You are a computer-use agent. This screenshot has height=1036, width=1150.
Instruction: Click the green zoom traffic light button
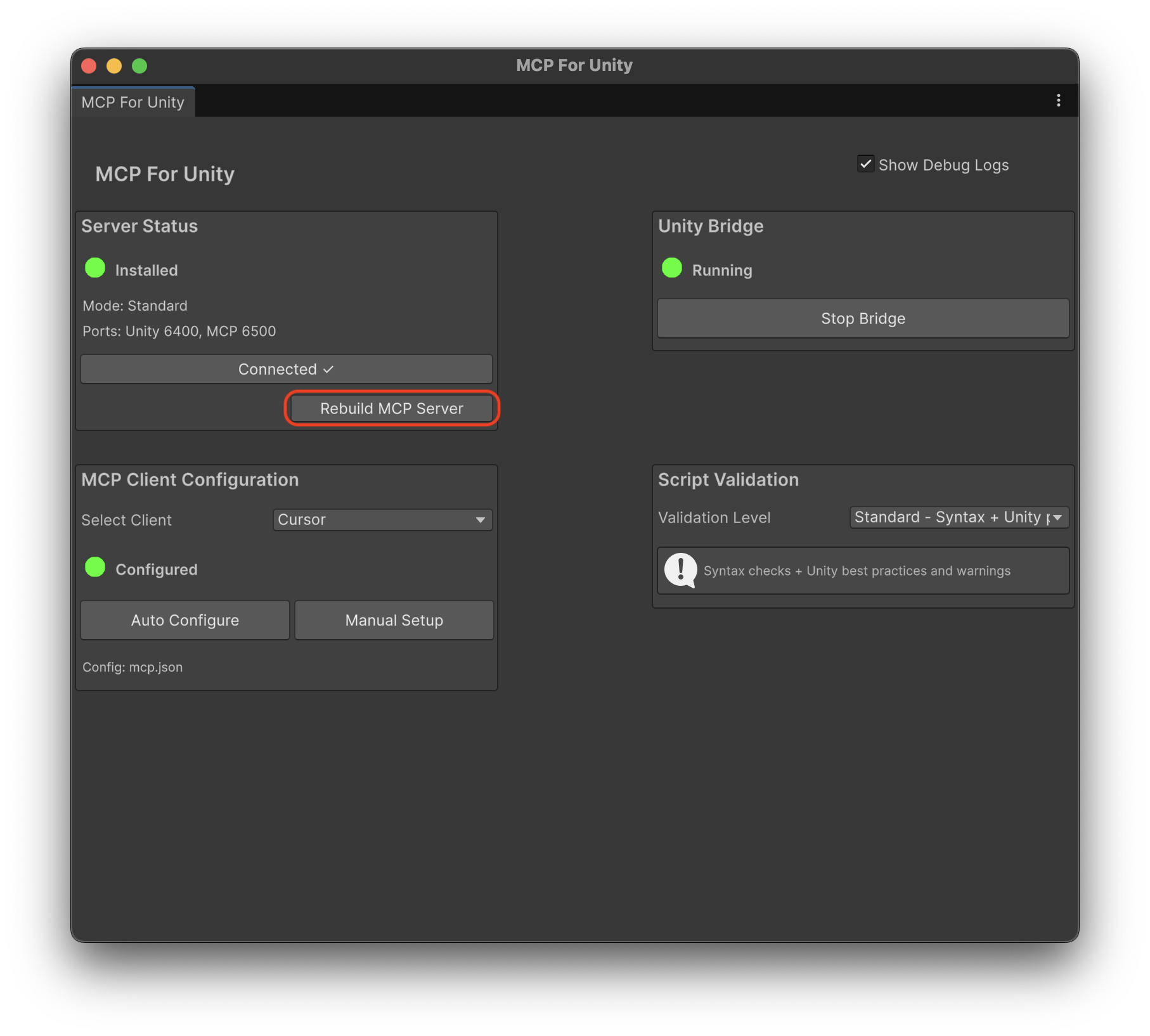click(x=139, y=65)
